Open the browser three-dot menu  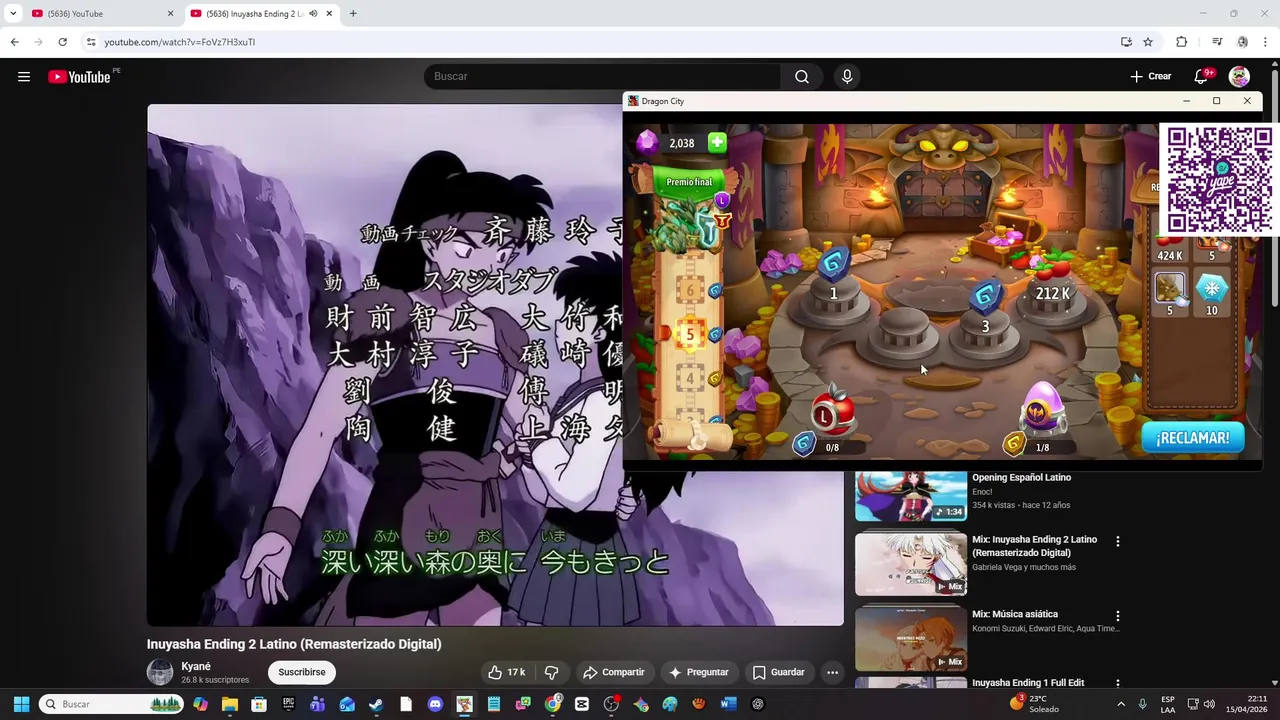tap(1266, 42)
